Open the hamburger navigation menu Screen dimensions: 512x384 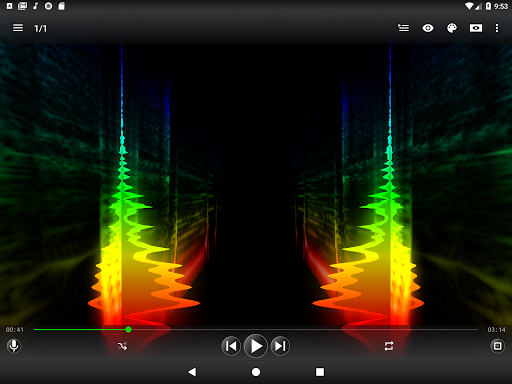pos(18,28)
